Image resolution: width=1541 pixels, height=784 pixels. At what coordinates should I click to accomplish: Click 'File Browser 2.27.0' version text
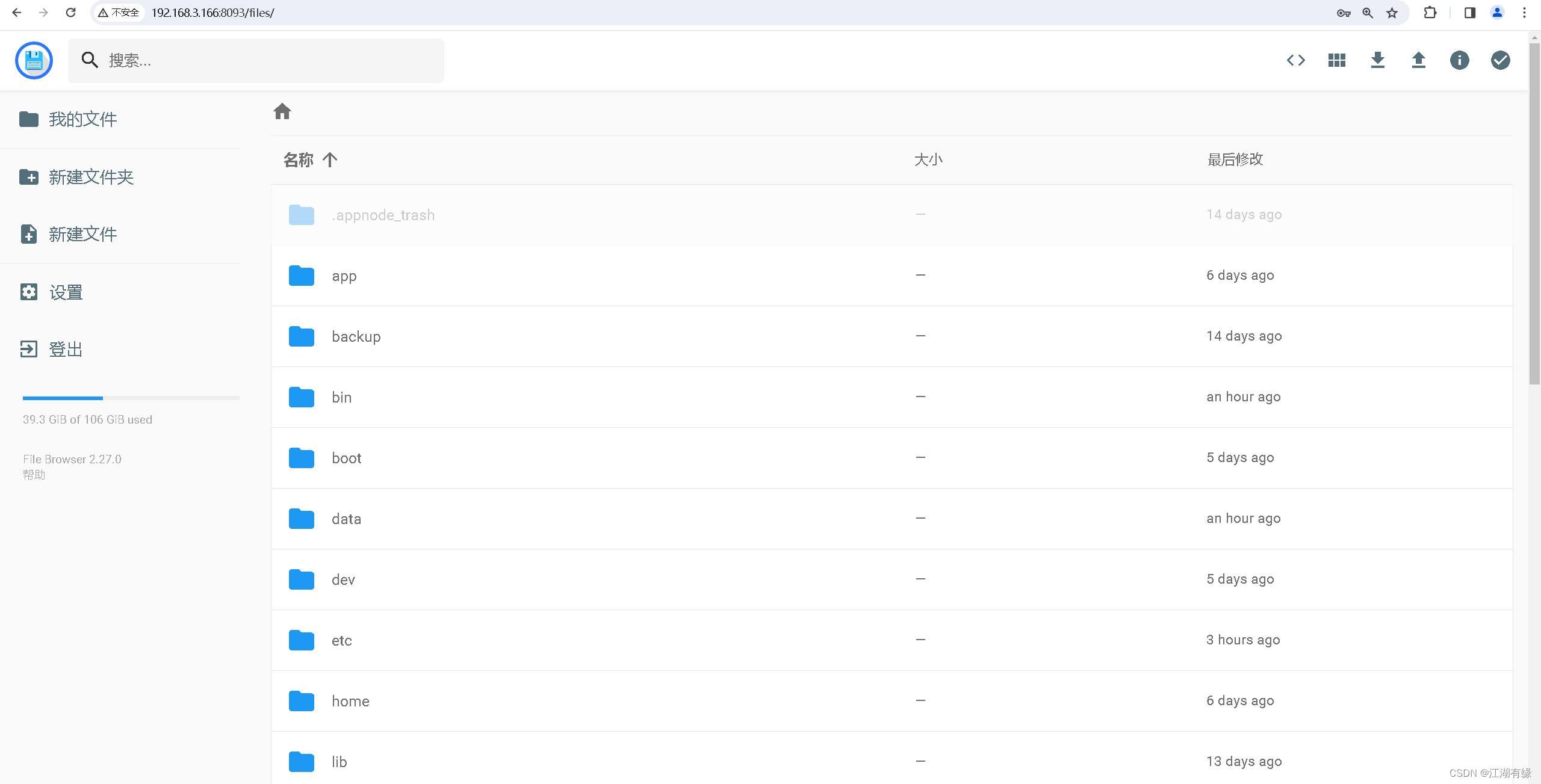[x=72, y=459]
